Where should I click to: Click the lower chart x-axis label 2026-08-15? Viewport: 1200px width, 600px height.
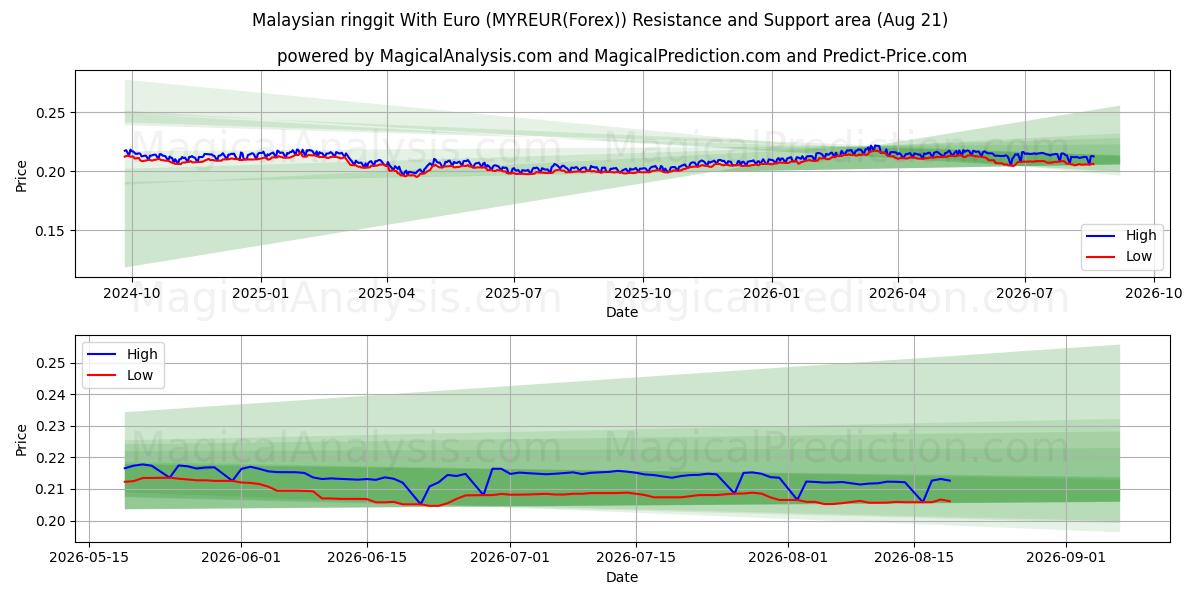coord(914,558)
